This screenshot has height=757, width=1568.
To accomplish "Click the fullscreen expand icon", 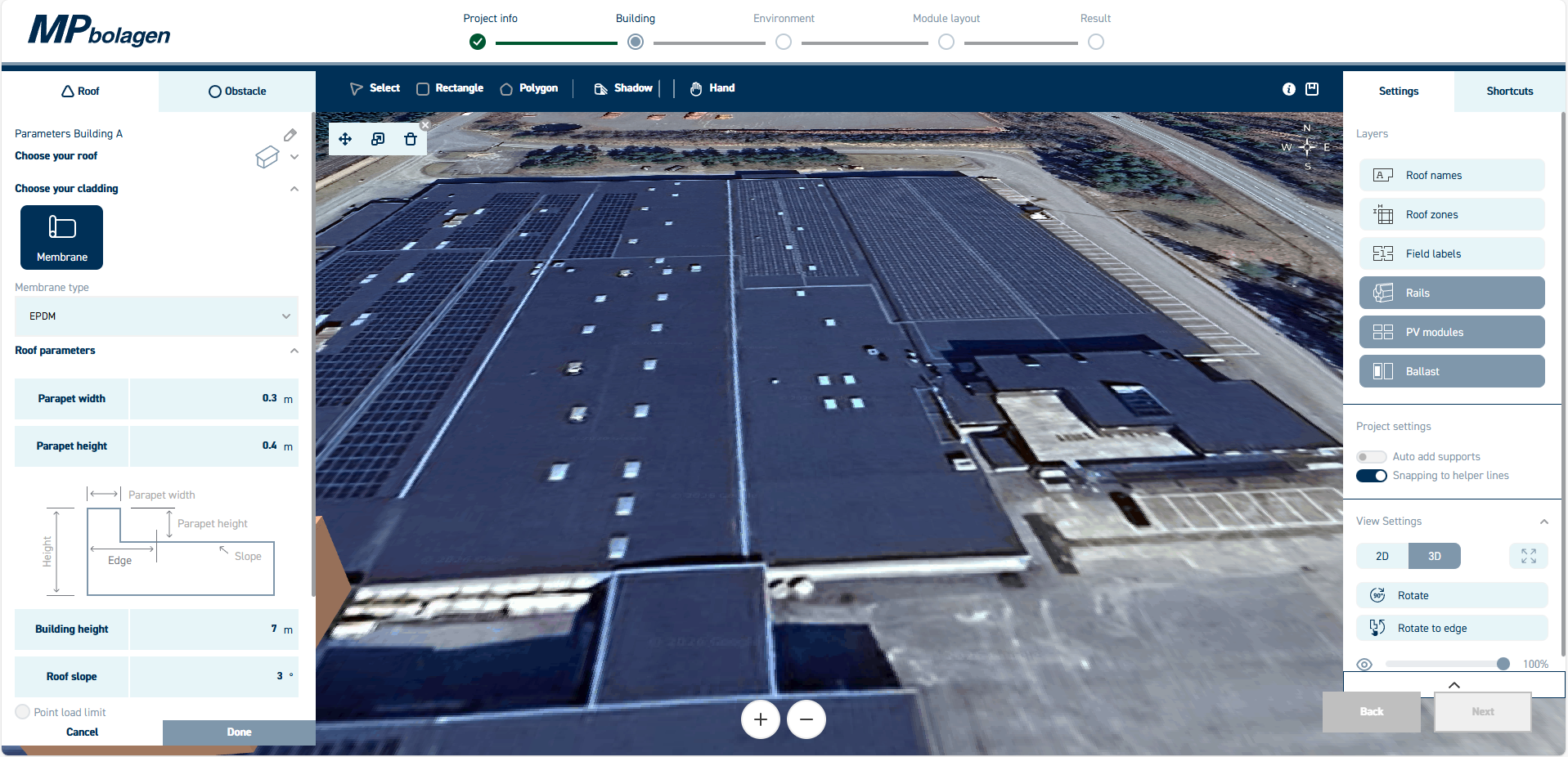I will click(1528, 557).
